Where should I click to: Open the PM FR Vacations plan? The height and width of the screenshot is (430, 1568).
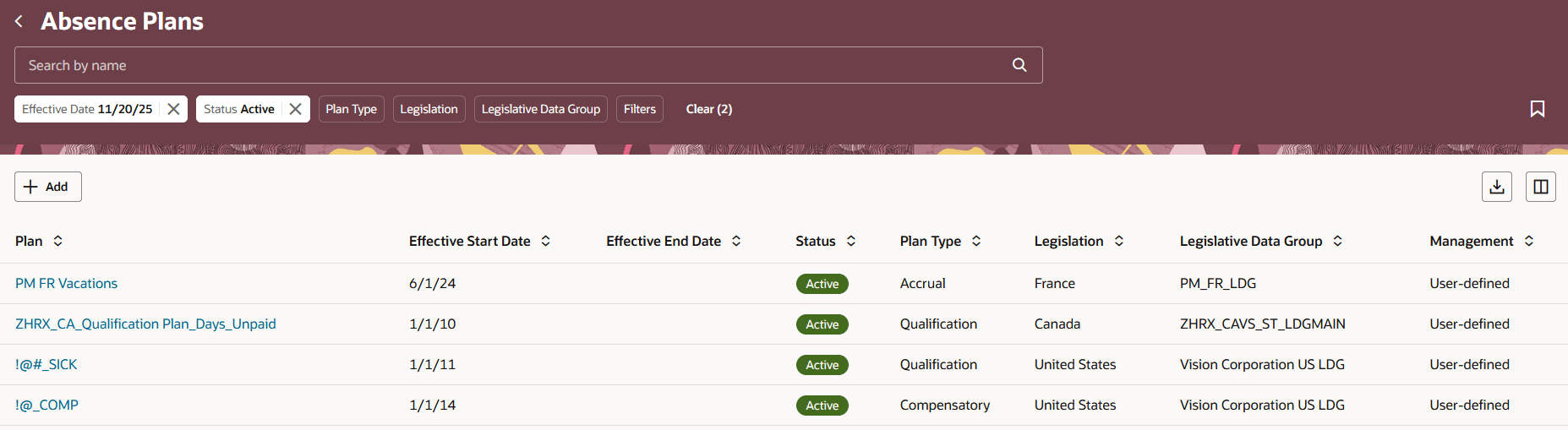[x=66, y=283]
